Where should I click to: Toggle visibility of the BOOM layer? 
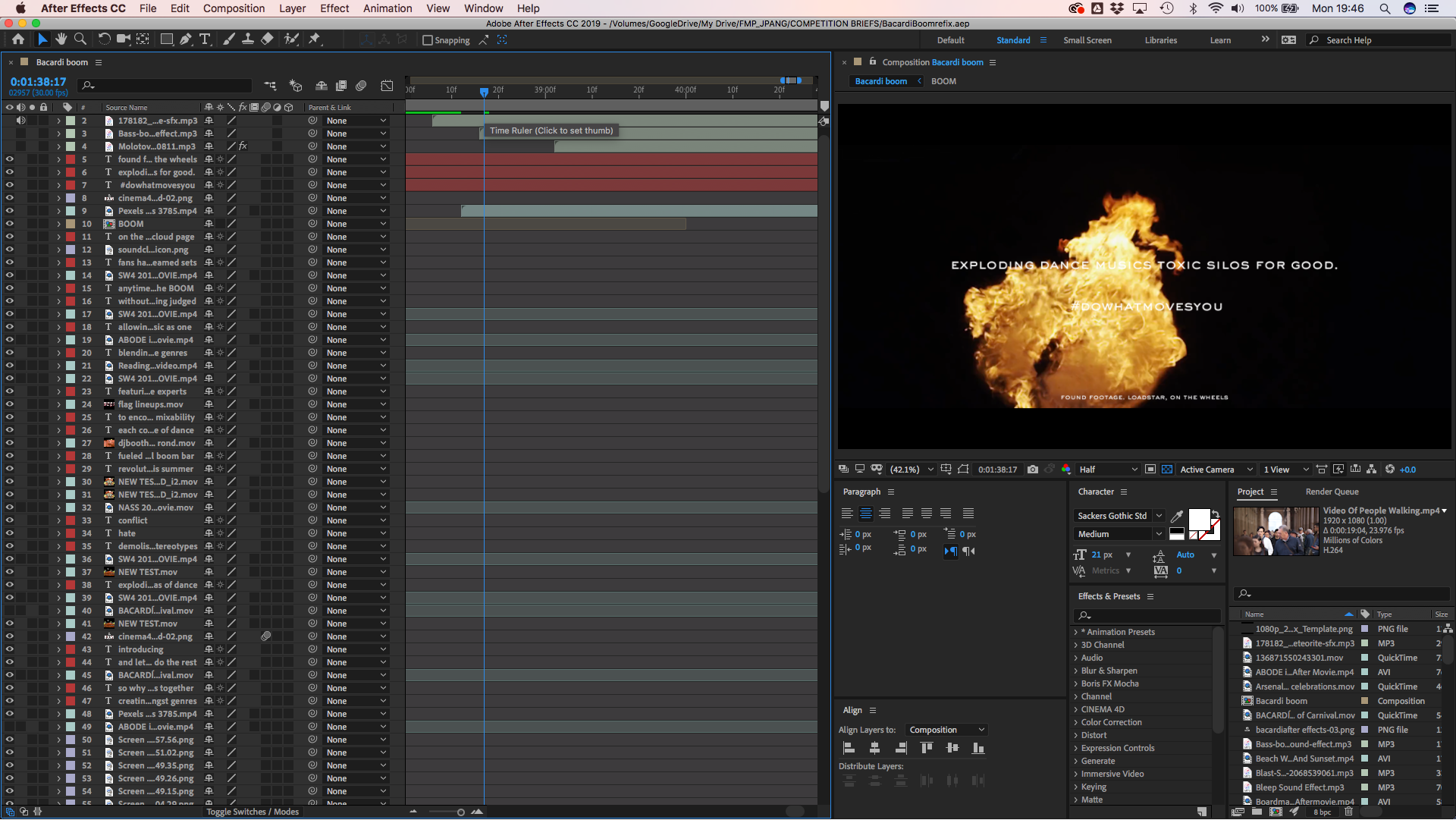[10, 224]
